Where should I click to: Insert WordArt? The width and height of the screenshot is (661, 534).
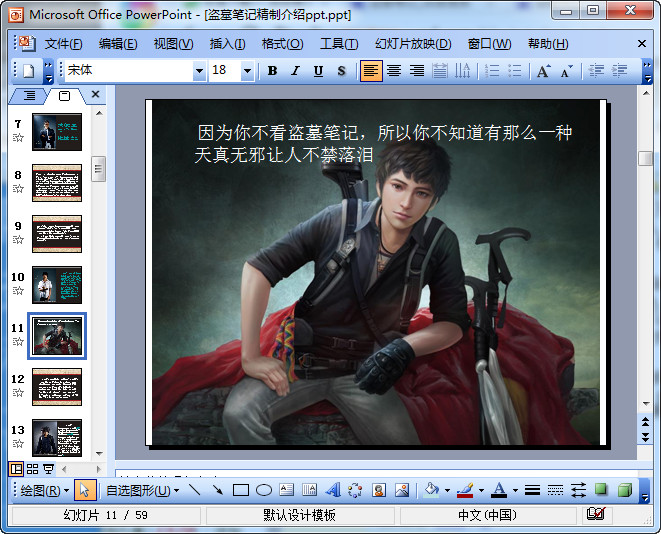coord(333,490)
